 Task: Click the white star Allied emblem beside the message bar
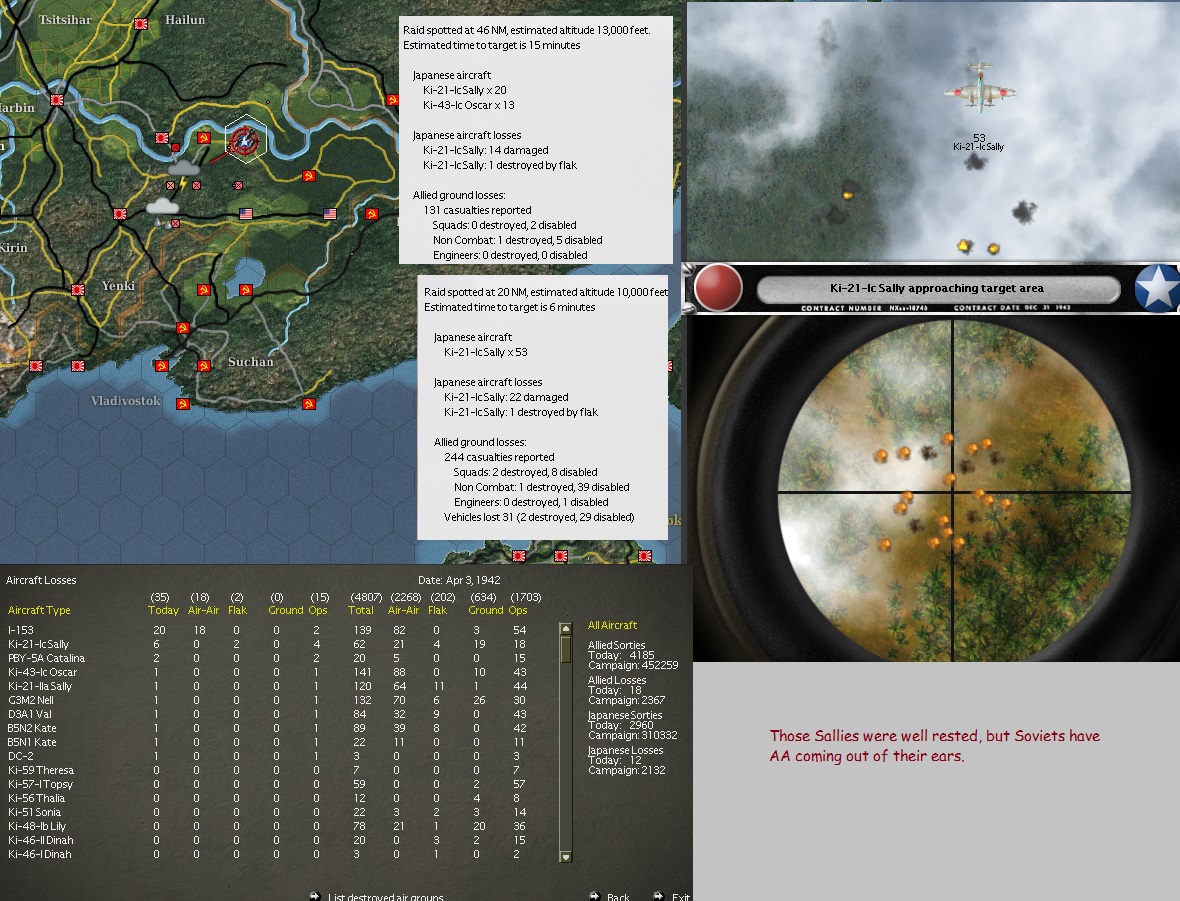click(1157, 288)
